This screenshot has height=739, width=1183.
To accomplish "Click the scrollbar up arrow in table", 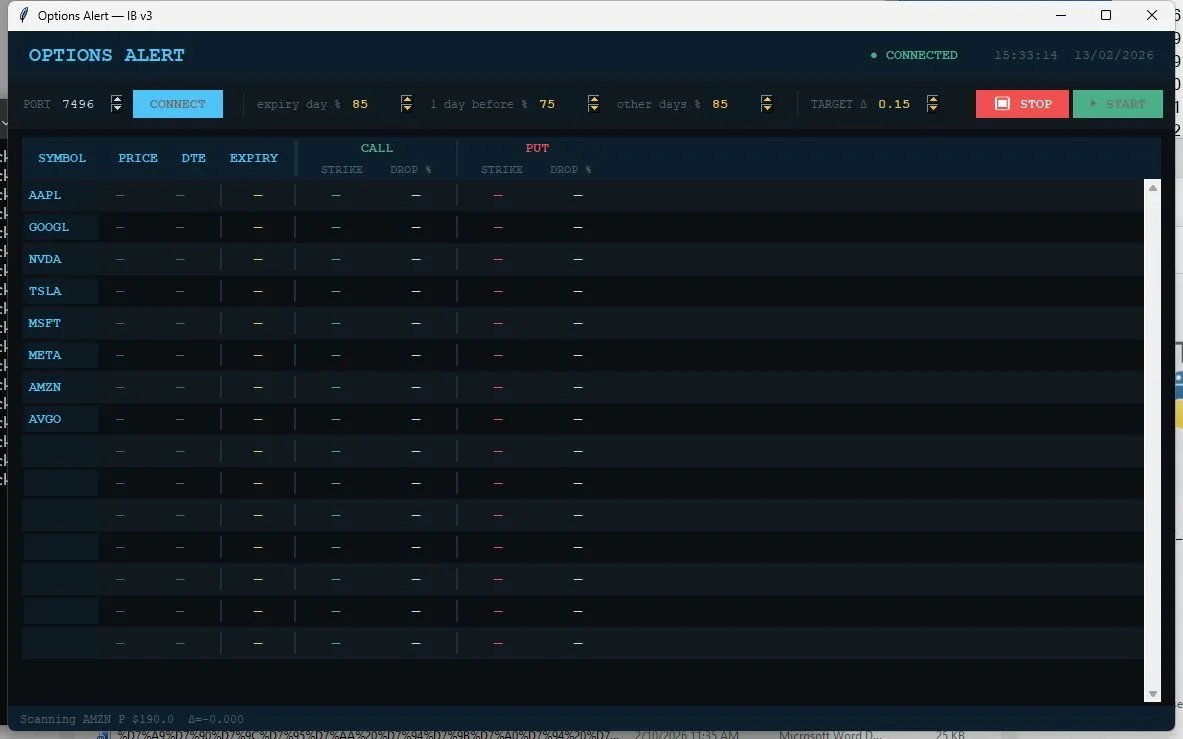I will 1152,188.
